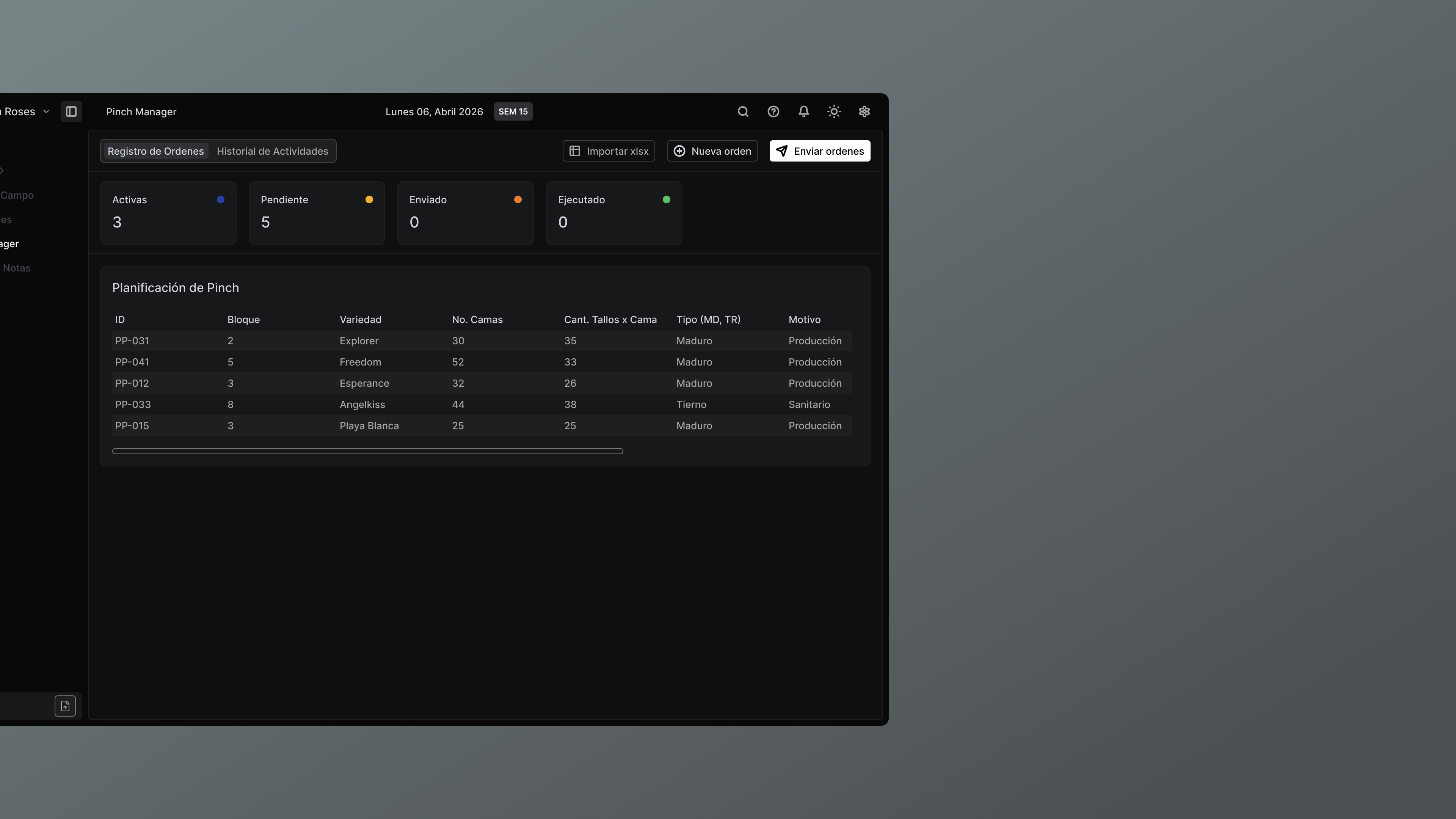Screen dimensions: 1456x819
Task: Open notifications bell icon
Action: pyautogui.click(x=803, y=111)
